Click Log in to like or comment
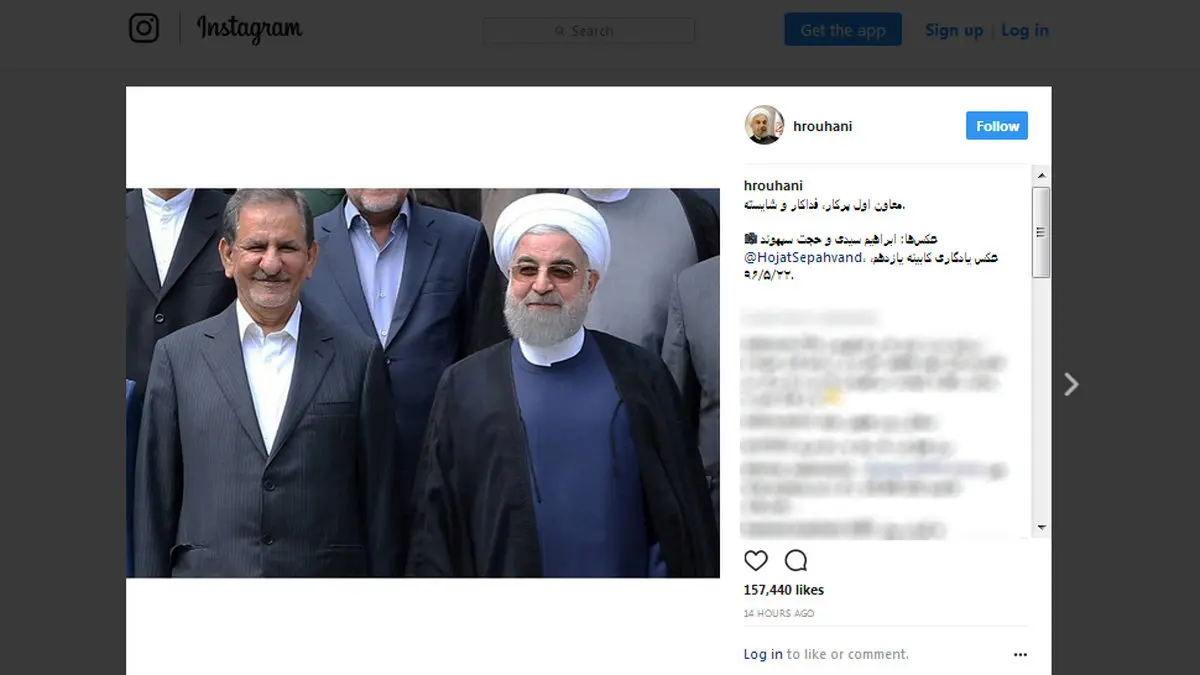 [x=763, y=654]
